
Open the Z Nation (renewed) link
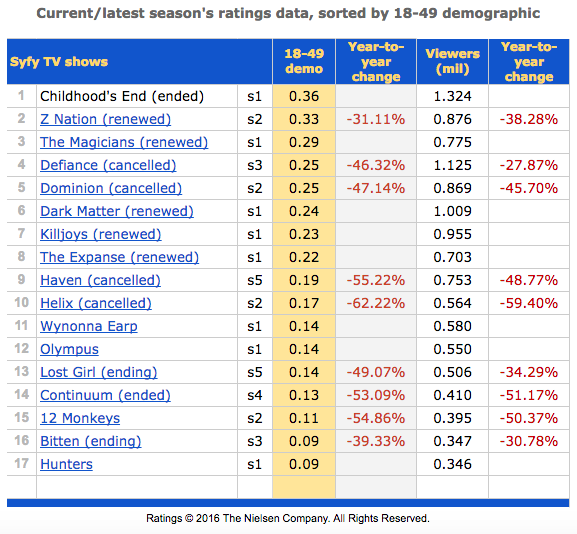click(106, 119)
